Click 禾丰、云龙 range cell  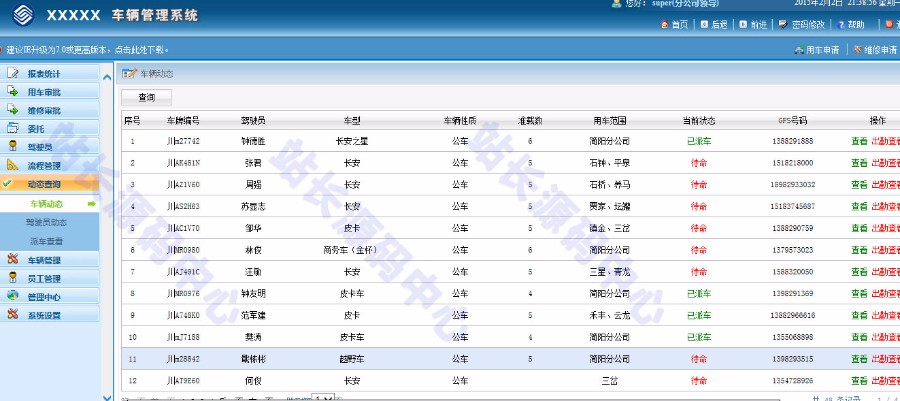click(610, 316)
